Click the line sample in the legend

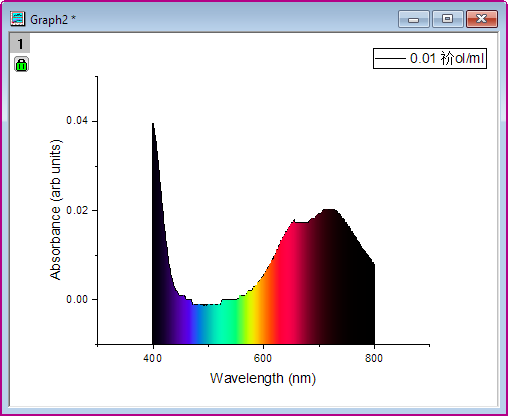[390, 59]
